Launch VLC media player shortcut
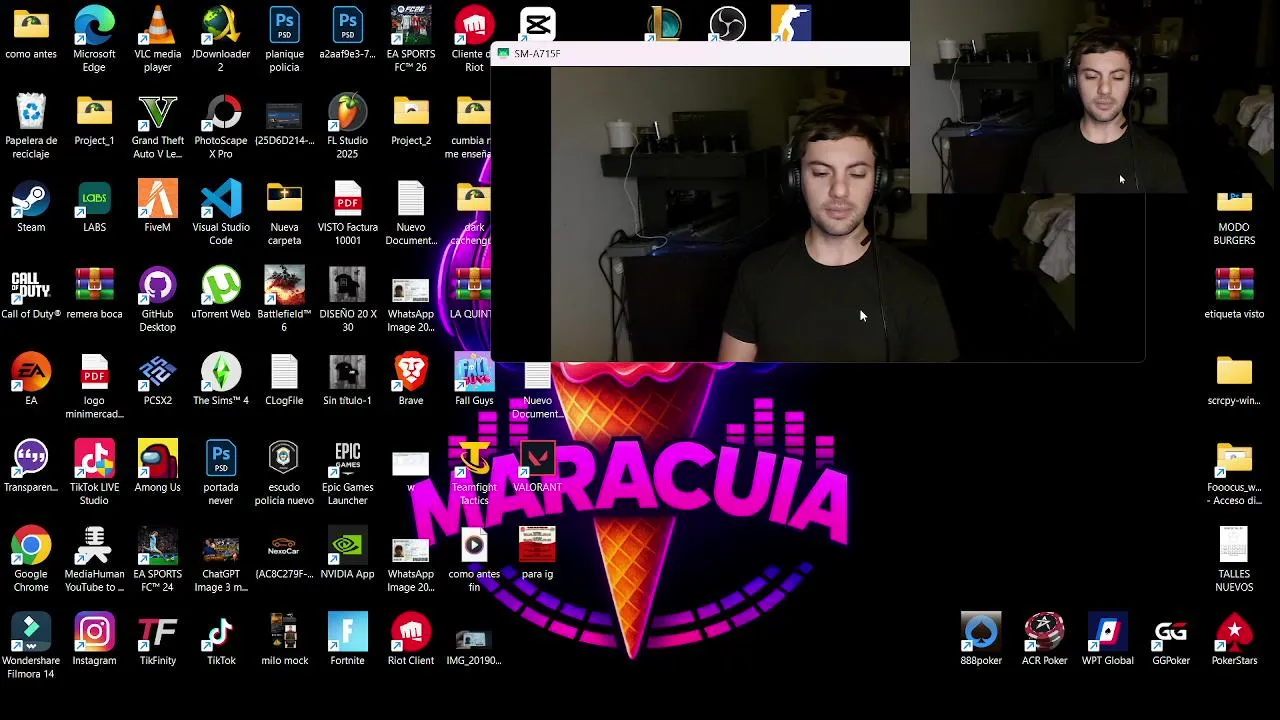The image size is (1280, 720). click(x=158, y=38)
